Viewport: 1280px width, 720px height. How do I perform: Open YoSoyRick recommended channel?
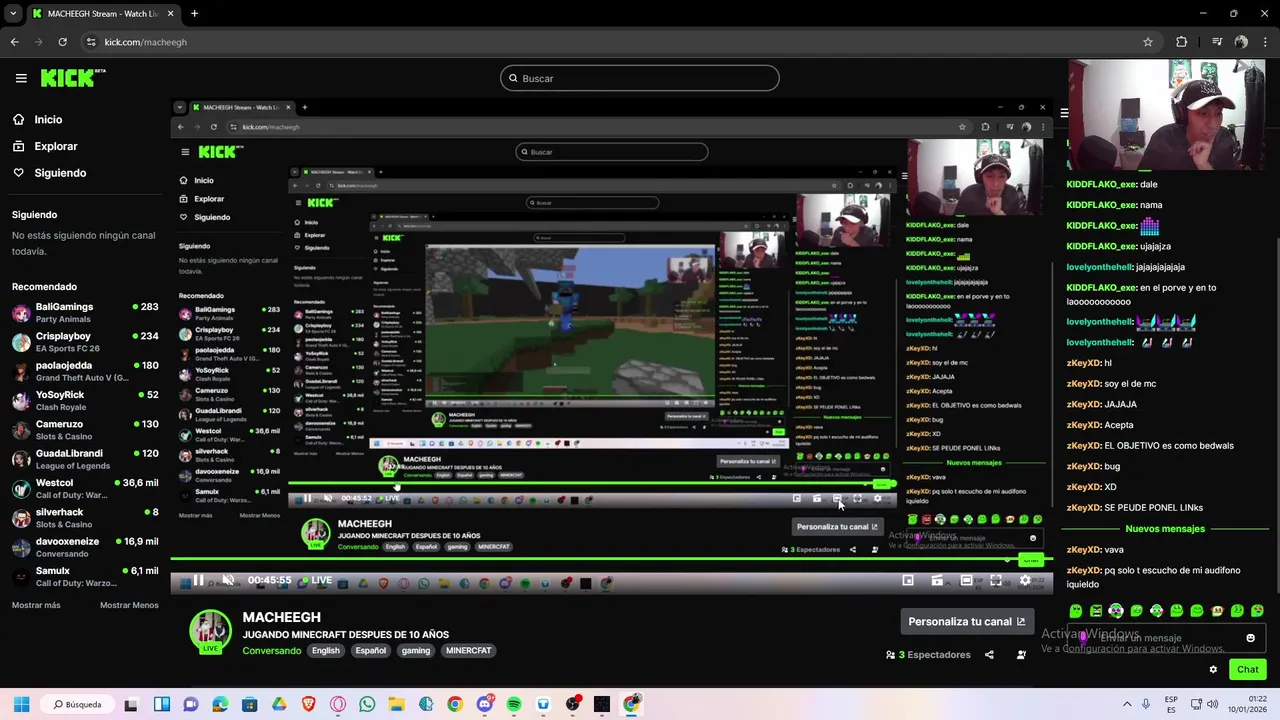85,400
